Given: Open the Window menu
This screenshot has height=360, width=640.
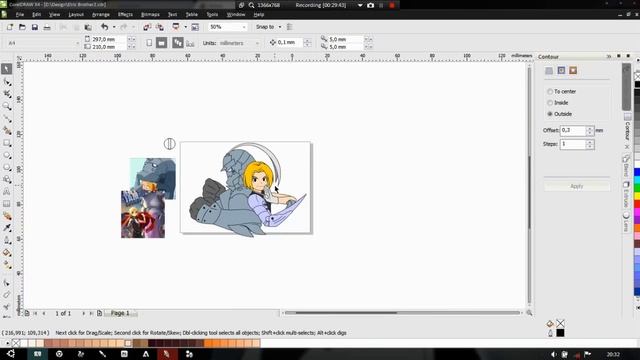Looking at the screenshot, I should pyautogui.click(x=236, y=14).
